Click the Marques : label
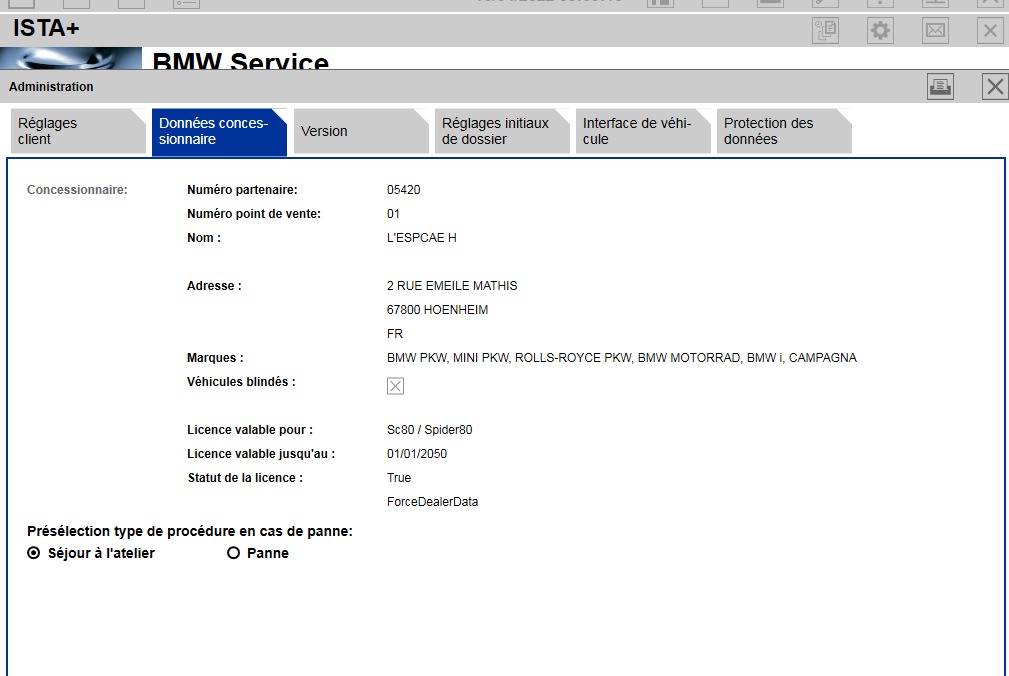The width and height of the screenshot is (1009, 676). (x=216, y=358)
